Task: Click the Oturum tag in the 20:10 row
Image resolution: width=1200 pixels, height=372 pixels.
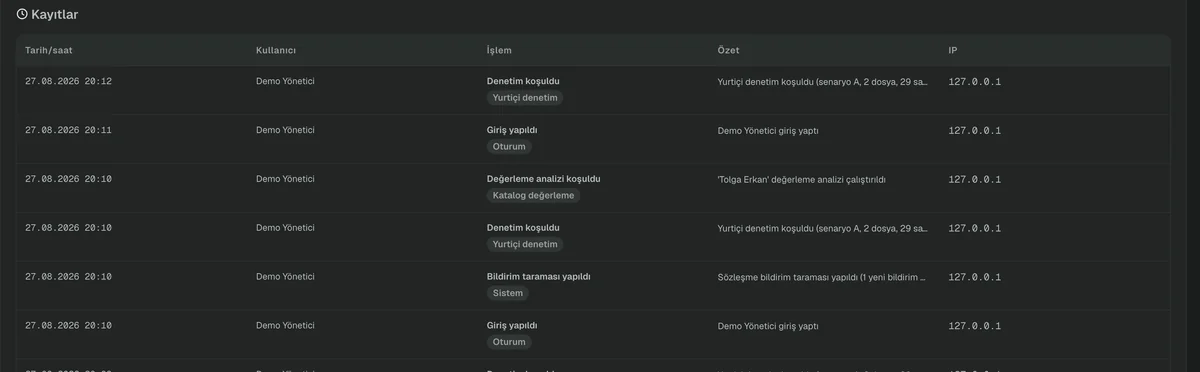Action: pos(509,343)
